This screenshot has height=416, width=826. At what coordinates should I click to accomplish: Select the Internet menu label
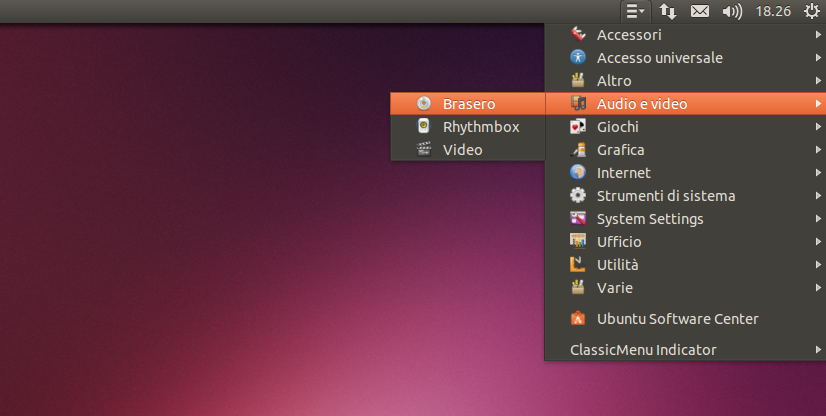click(x=624, y=173)
